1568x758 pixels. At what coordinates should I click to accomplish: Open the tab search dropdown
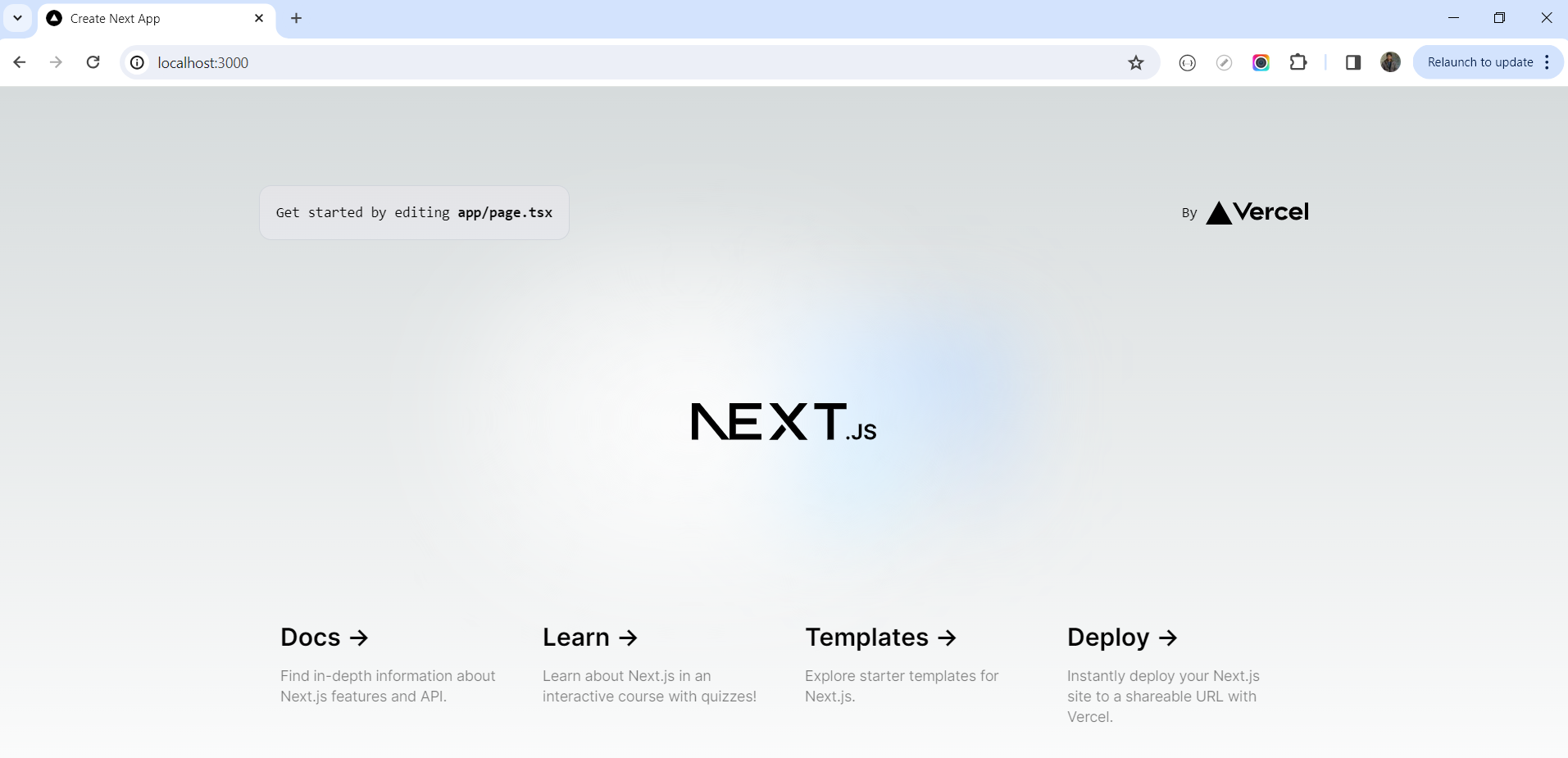[17, 18]
